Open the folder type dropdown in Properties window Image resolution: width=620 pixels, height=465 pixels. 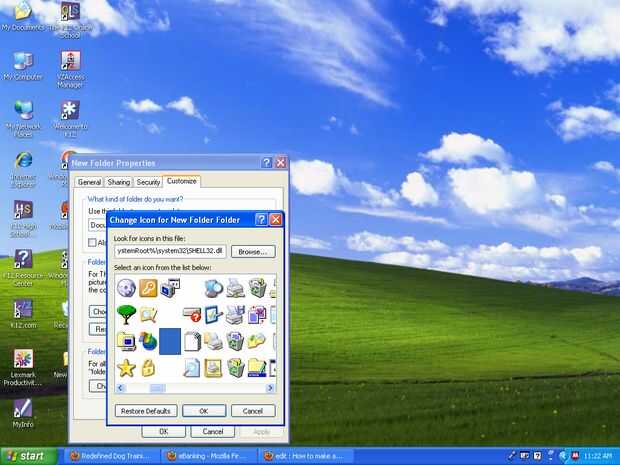coord(97,225)
